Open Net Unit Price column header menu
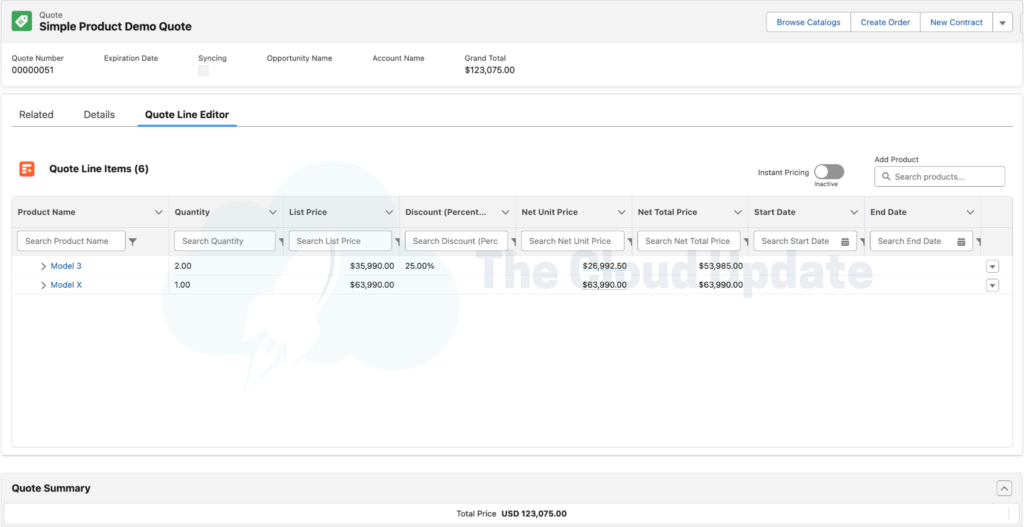 point(622,212)
